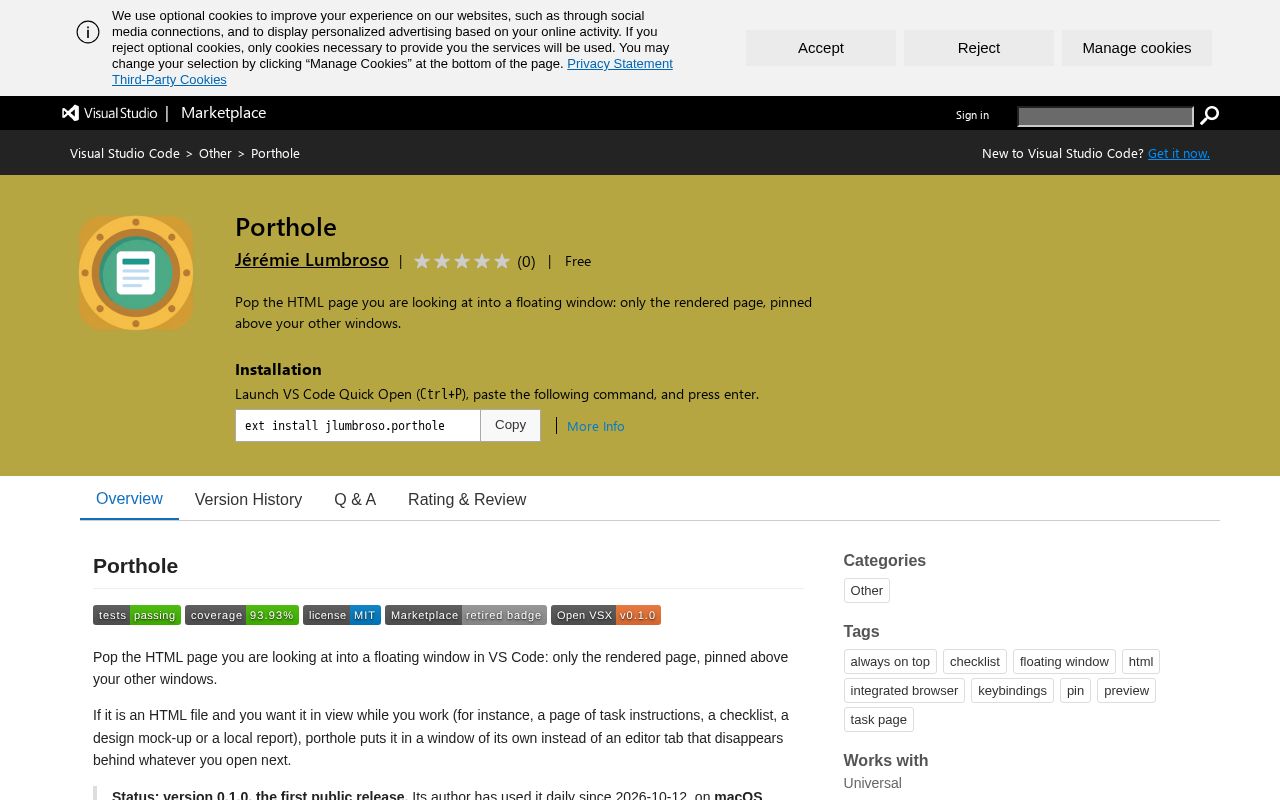
Task: Click the search magnifier icon
Action: [x=1209, y=116]
